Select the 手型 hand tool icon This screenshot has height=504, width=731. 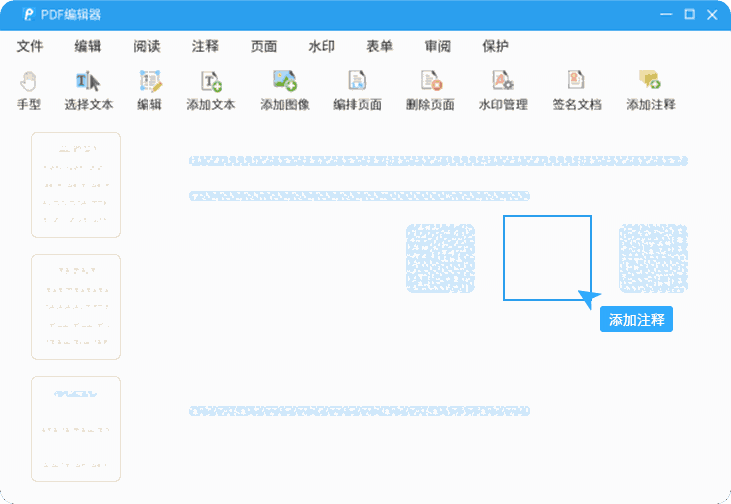(28, 81)
